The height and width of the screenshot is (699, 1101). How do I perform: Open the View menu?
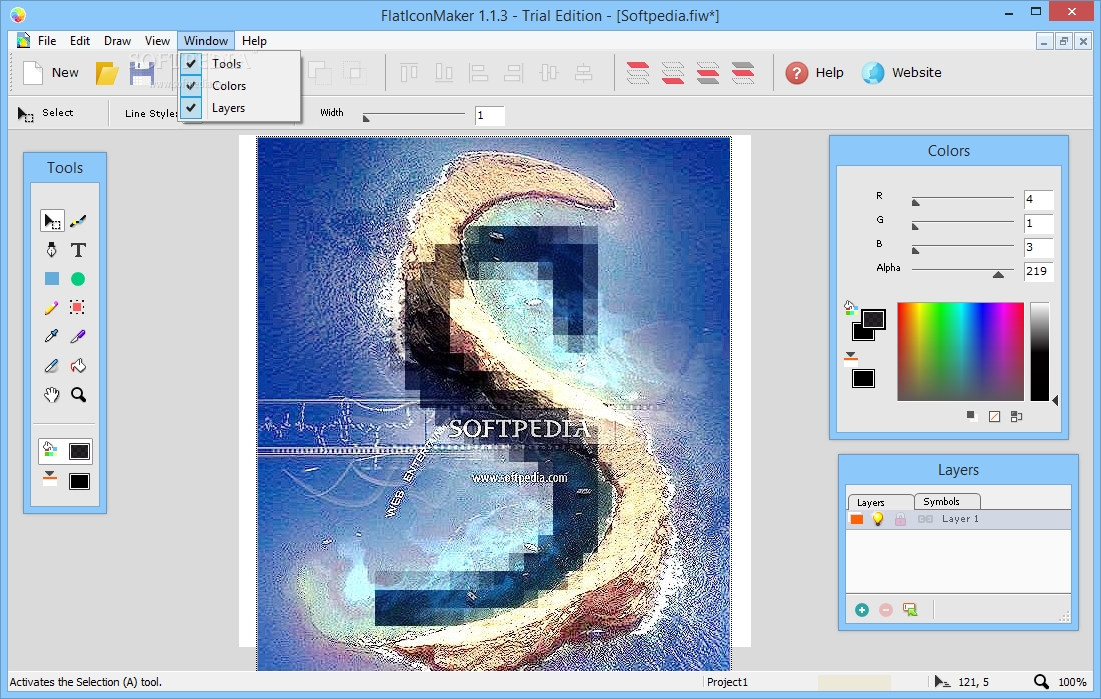[x=157, y=41]
